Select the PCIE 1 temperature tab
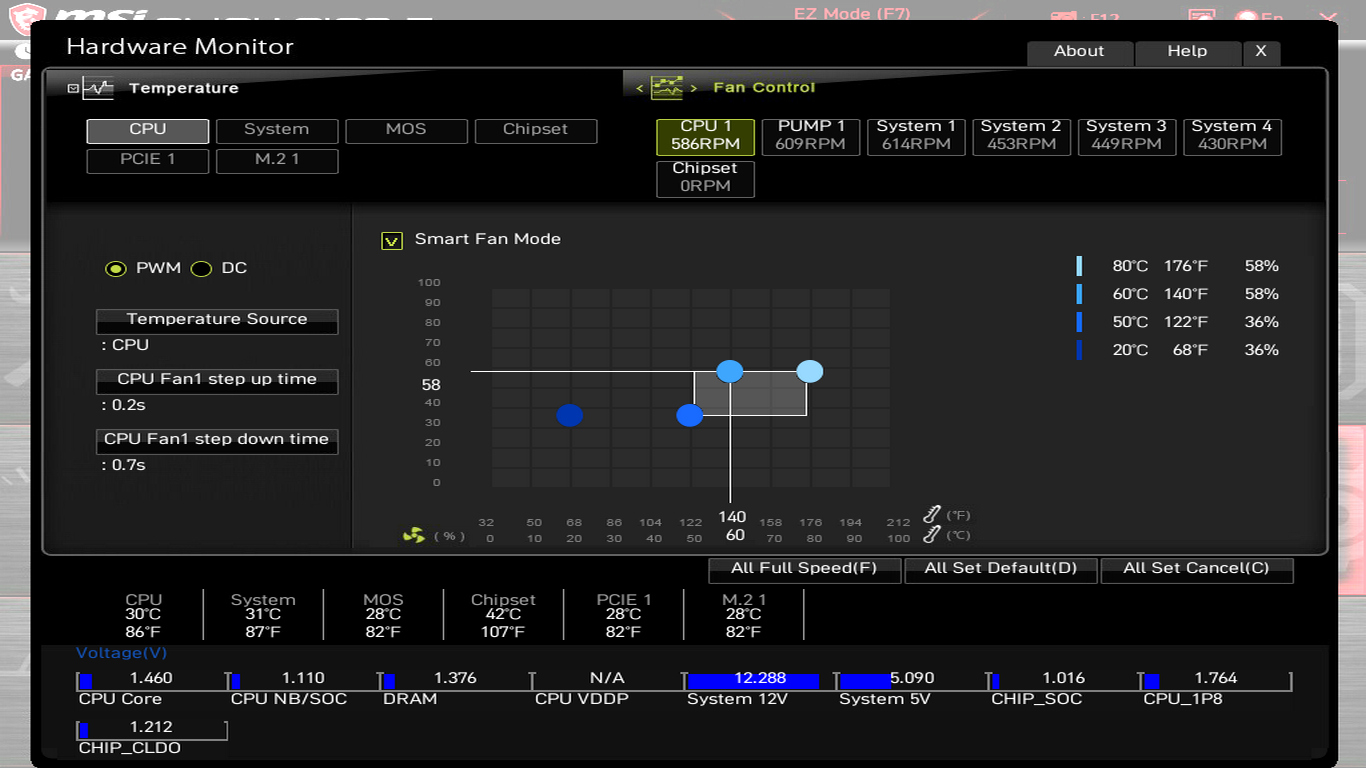The height and width of the screenshot is (768, 1366). coord(148,161)
